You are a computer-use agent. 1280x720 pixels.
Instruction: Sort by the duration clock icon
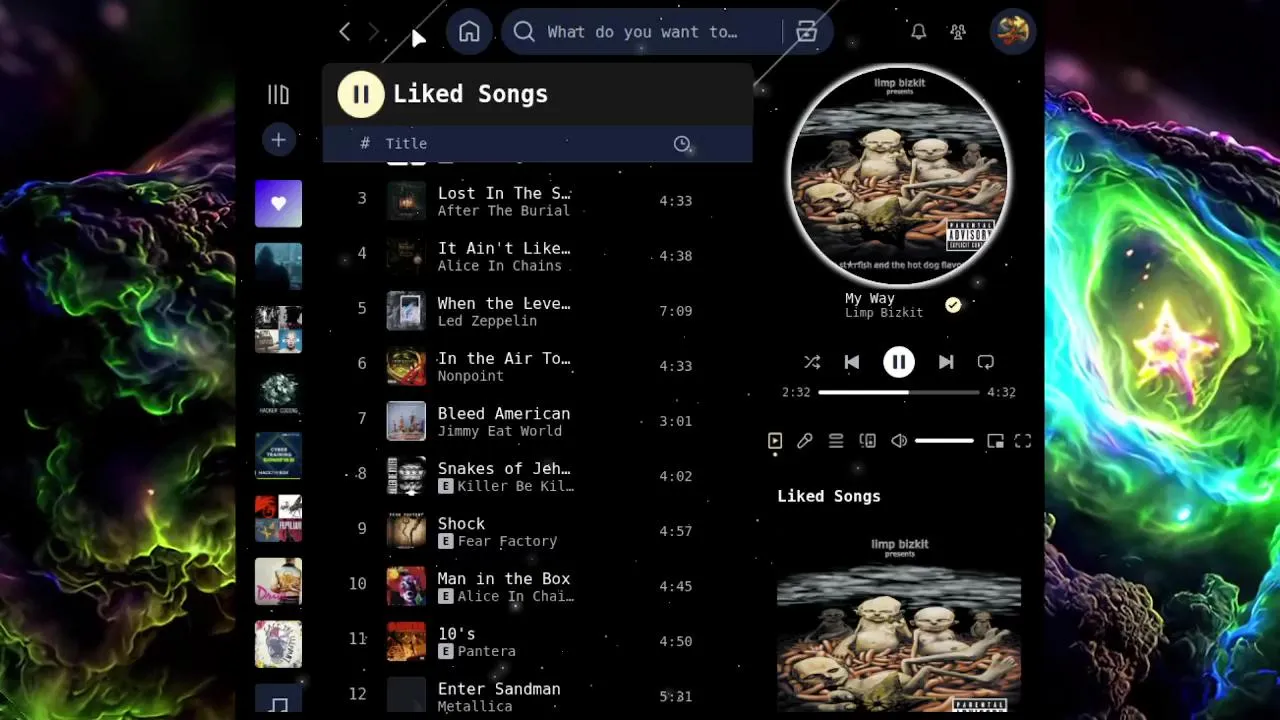pyautogui.click(x=682, y=144)
